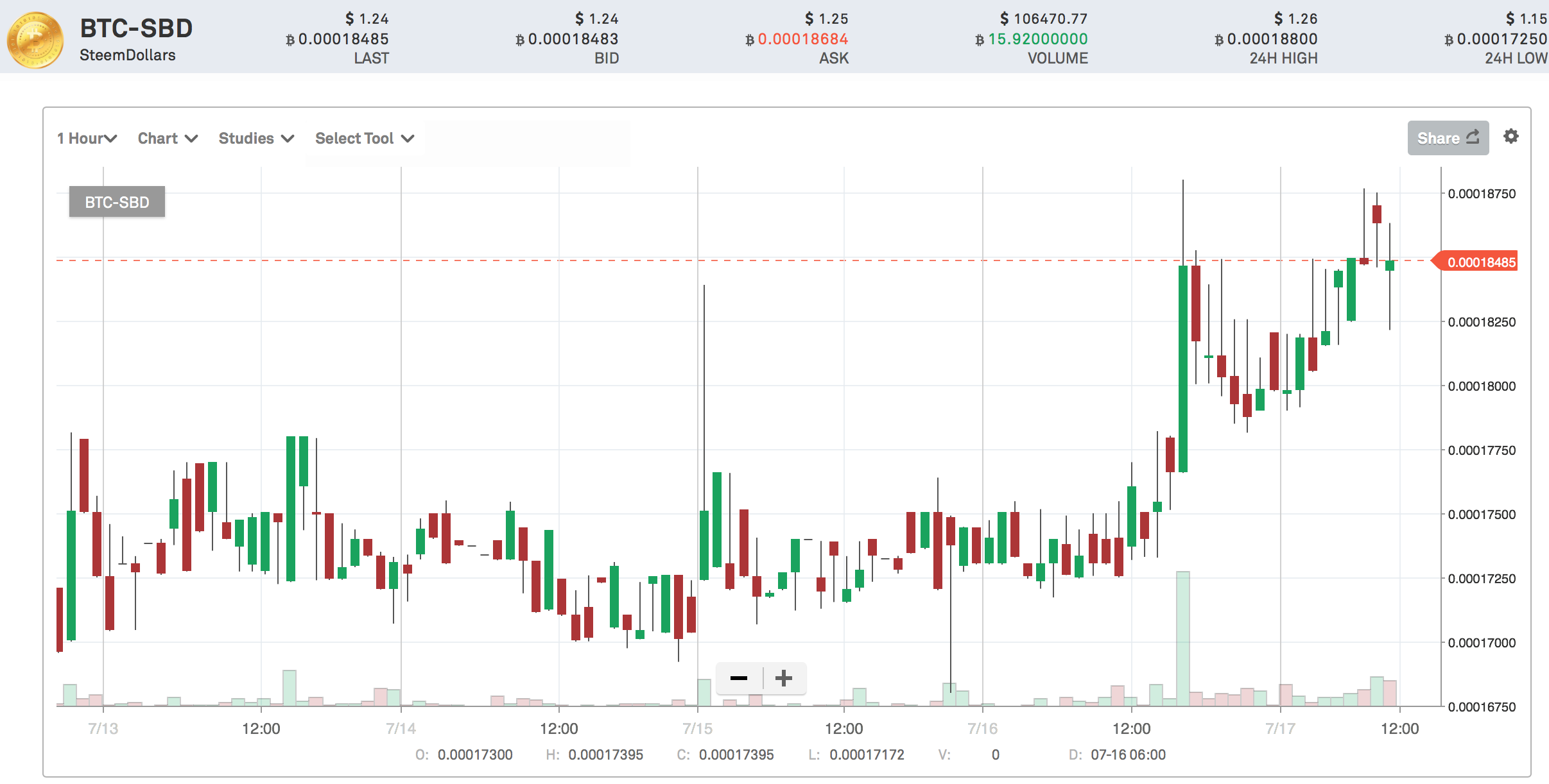The image size is (1549, 784).
Task: Open the 1 Hour interval dropdown
Action: coord(87,139)
